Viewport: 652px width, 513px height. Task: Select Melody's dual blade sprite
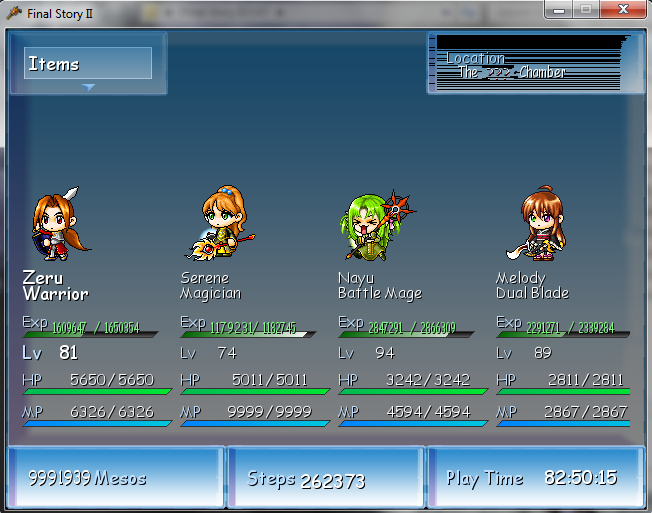pos(537,223)
